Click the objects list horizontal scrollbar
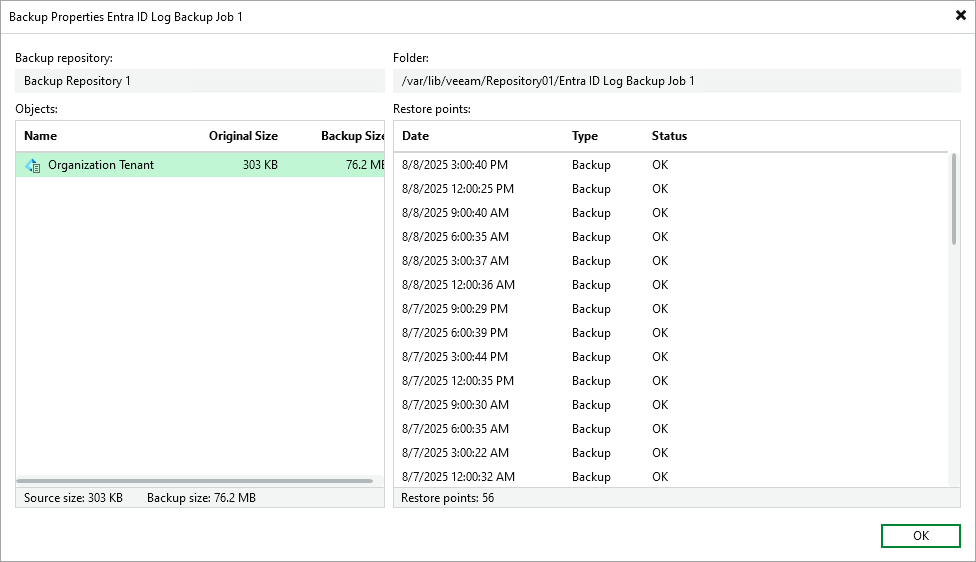 (195, 481)
